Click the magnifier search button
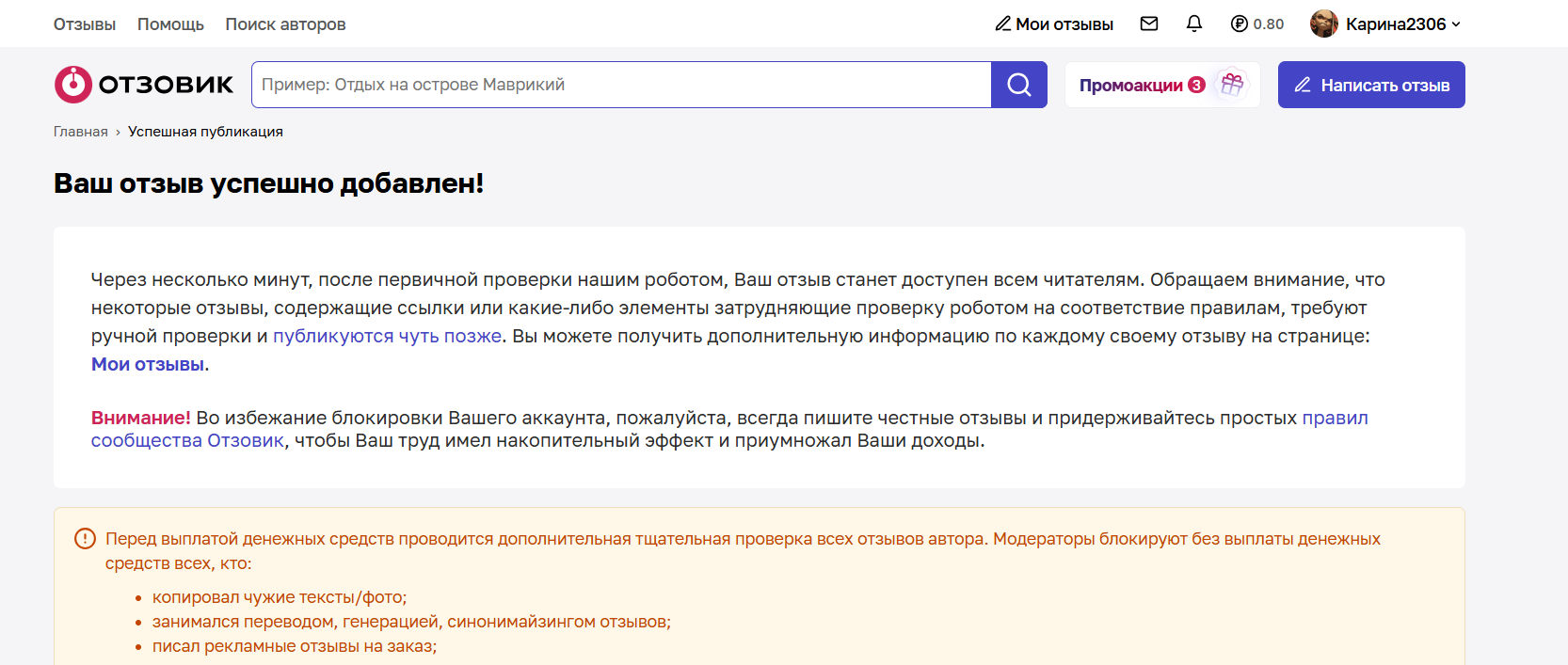The image size is (1568, 665). [1019, 85]
